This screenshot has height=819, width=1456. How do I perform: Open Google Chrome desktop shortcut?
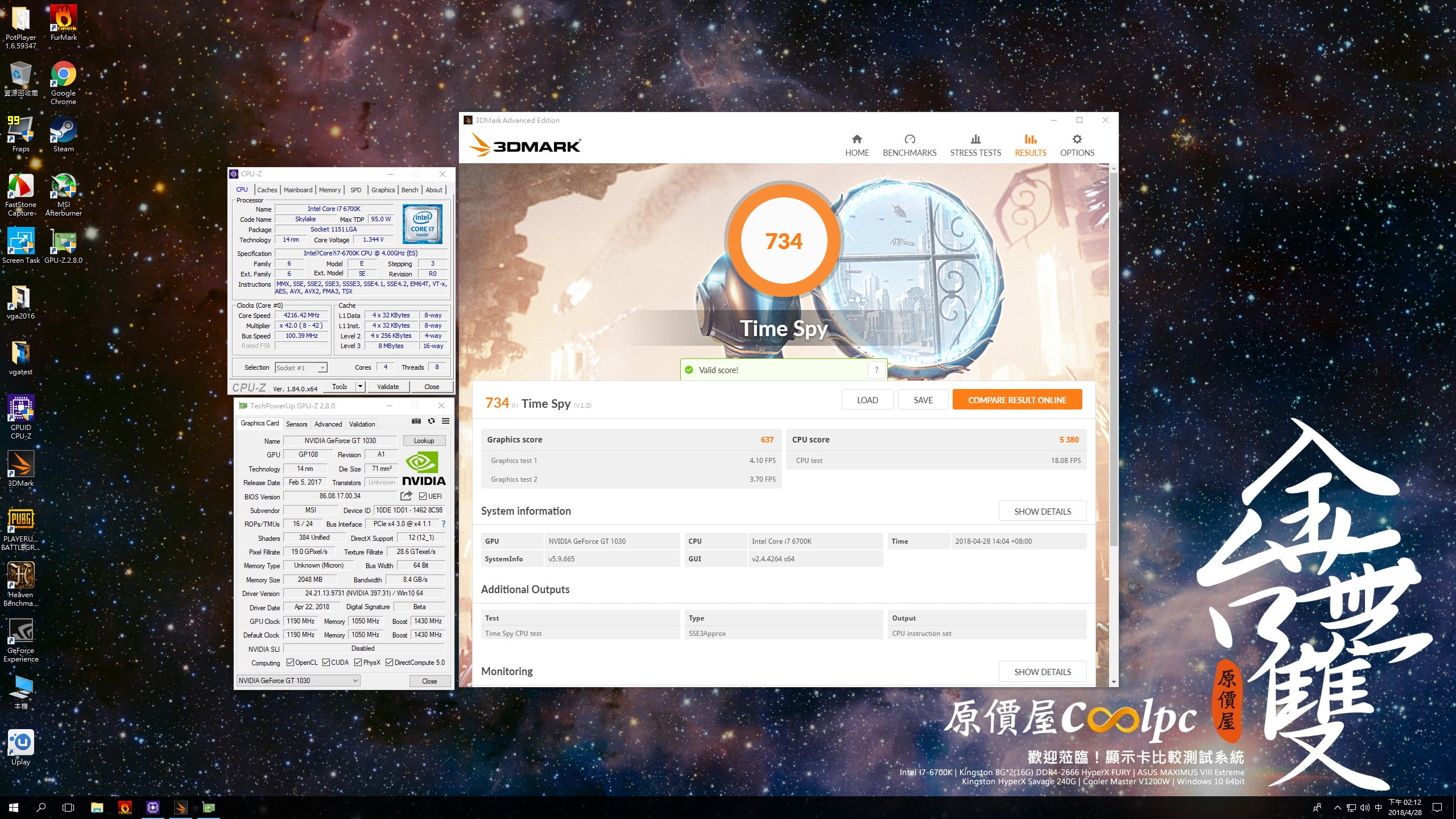[x=63, y=83]
